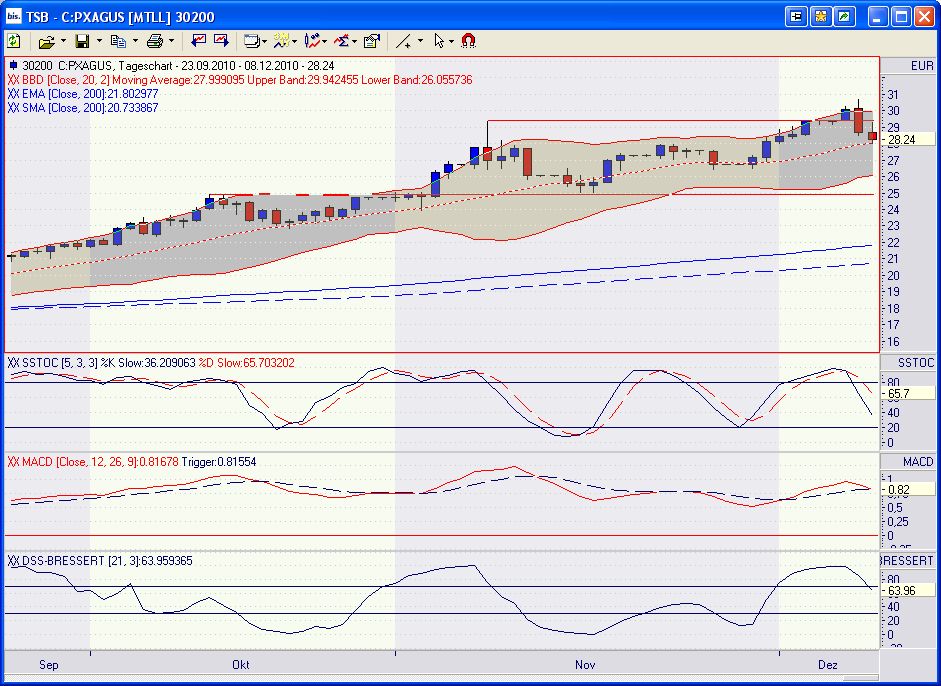Go to next chart with right-arrow icon
The width and height of the screenshot is (941, 686).
coord(221,40)
